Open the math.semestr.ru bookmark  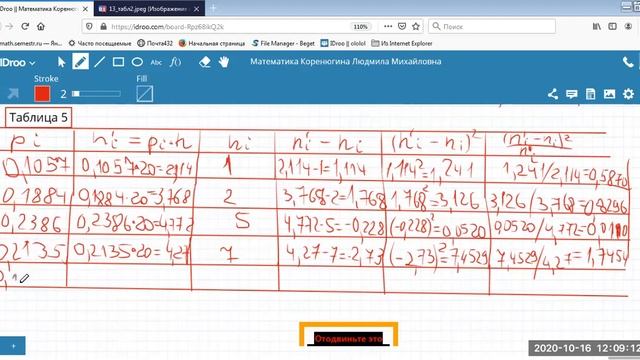[31, 43]
